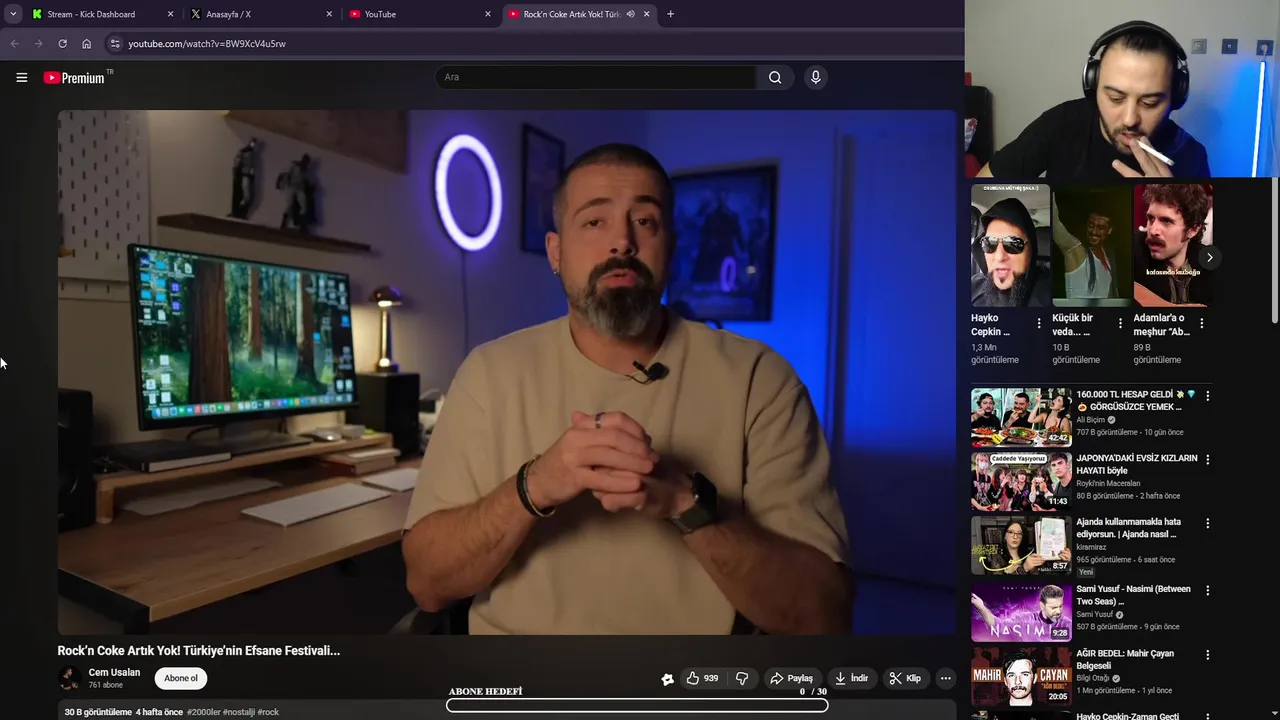The image size is (1280, 720).
Task: Open Ali Biçim channel name
Action: (x=1091, y=420)
